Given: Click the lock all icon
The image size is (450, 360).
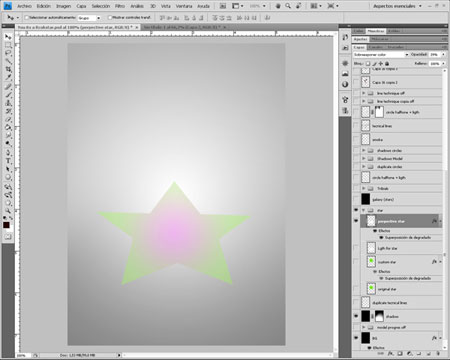Looking at the screenshot, I should coord(387,63).
